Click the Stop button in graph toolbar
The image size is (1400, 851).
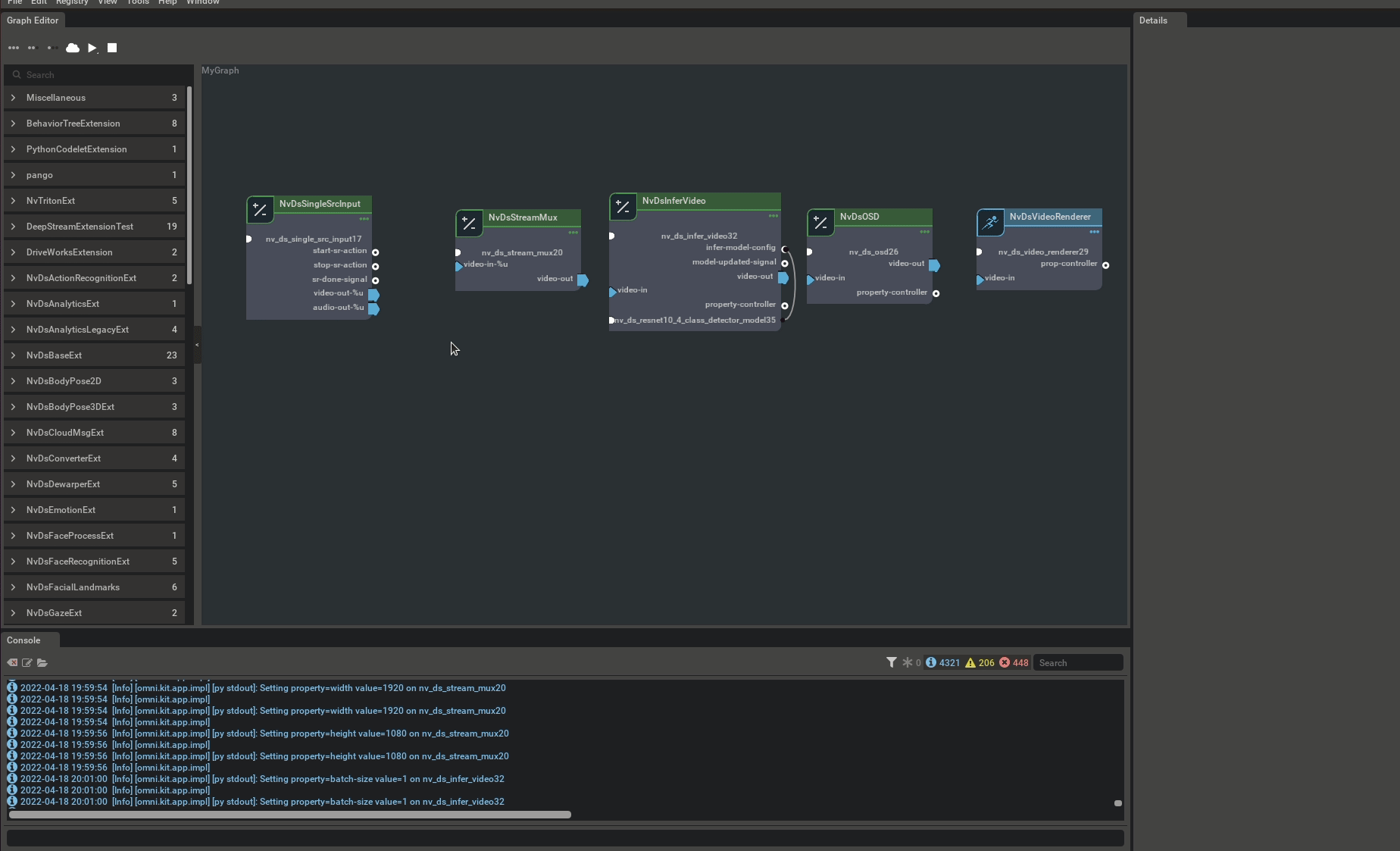click(111, 48)
